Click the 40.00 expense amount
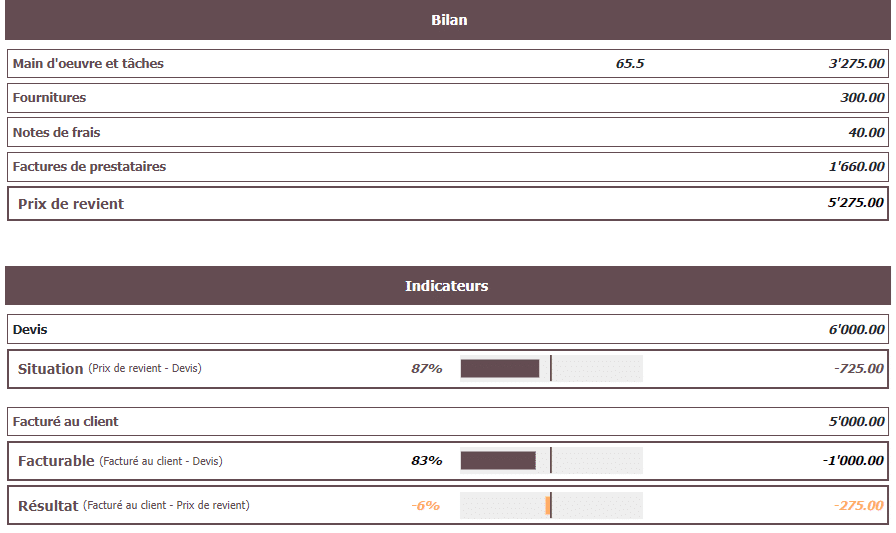Screen dimensions: 896x533 click(866, 132)
